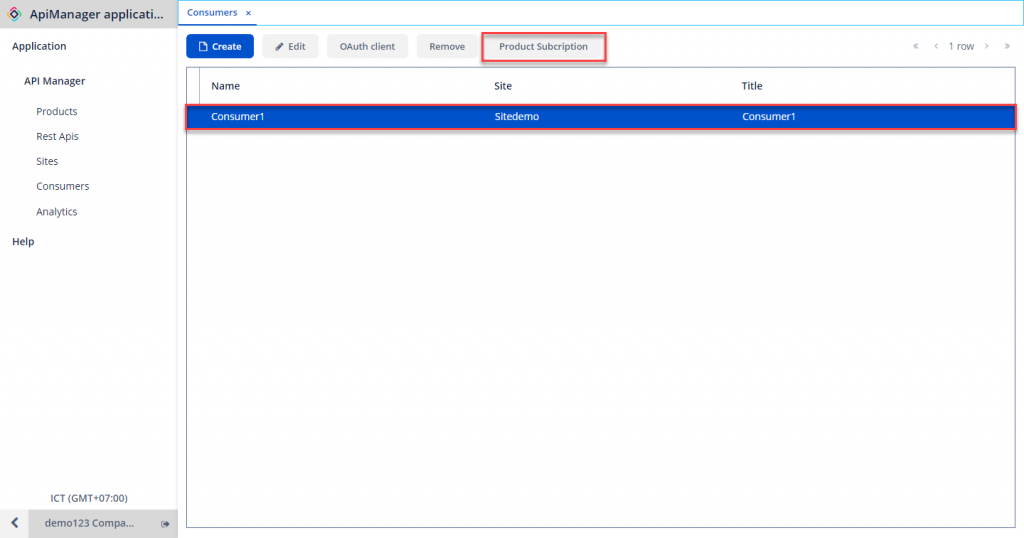
Task: Expand the Application menu section
Action: (x=39, y=46)
